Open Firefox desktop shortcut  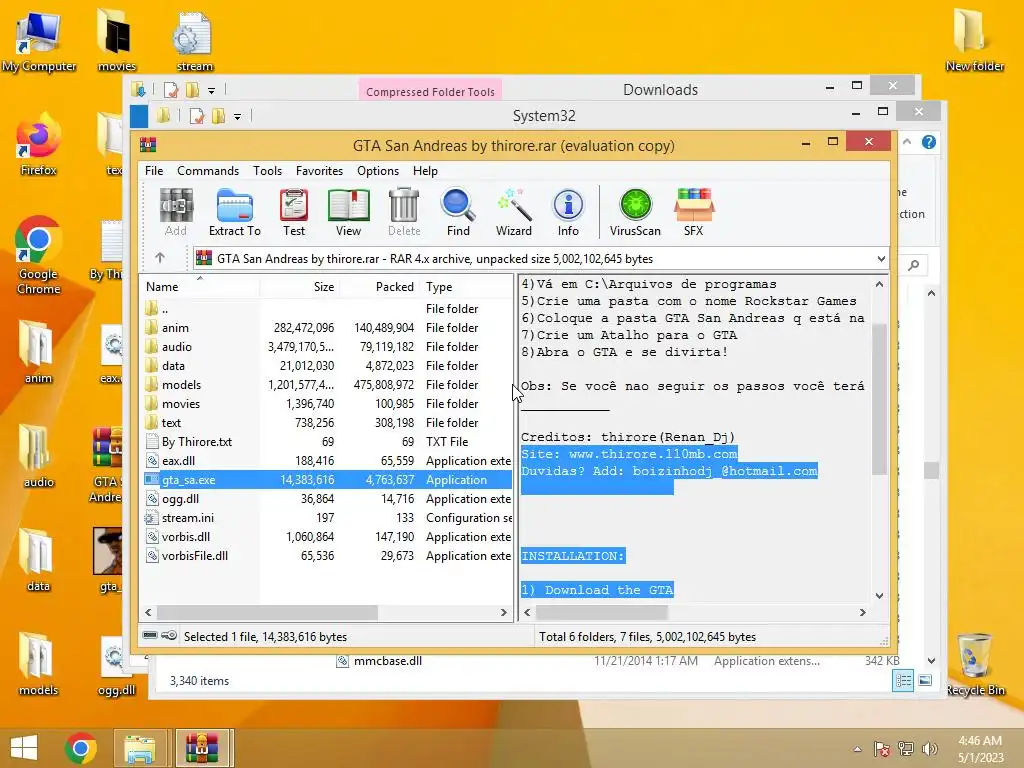point(38,144)
